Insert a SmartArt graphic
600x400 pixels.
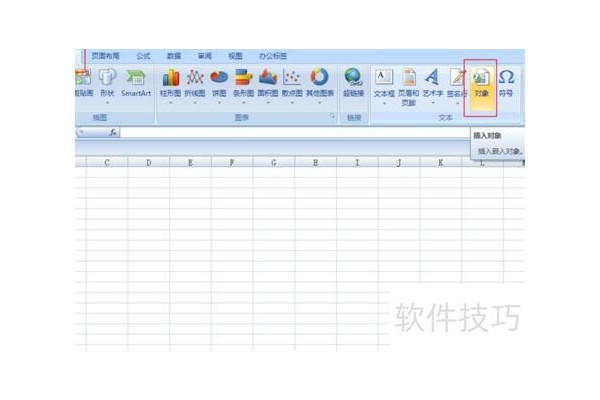pyautogui.click(x=136, y=83)
